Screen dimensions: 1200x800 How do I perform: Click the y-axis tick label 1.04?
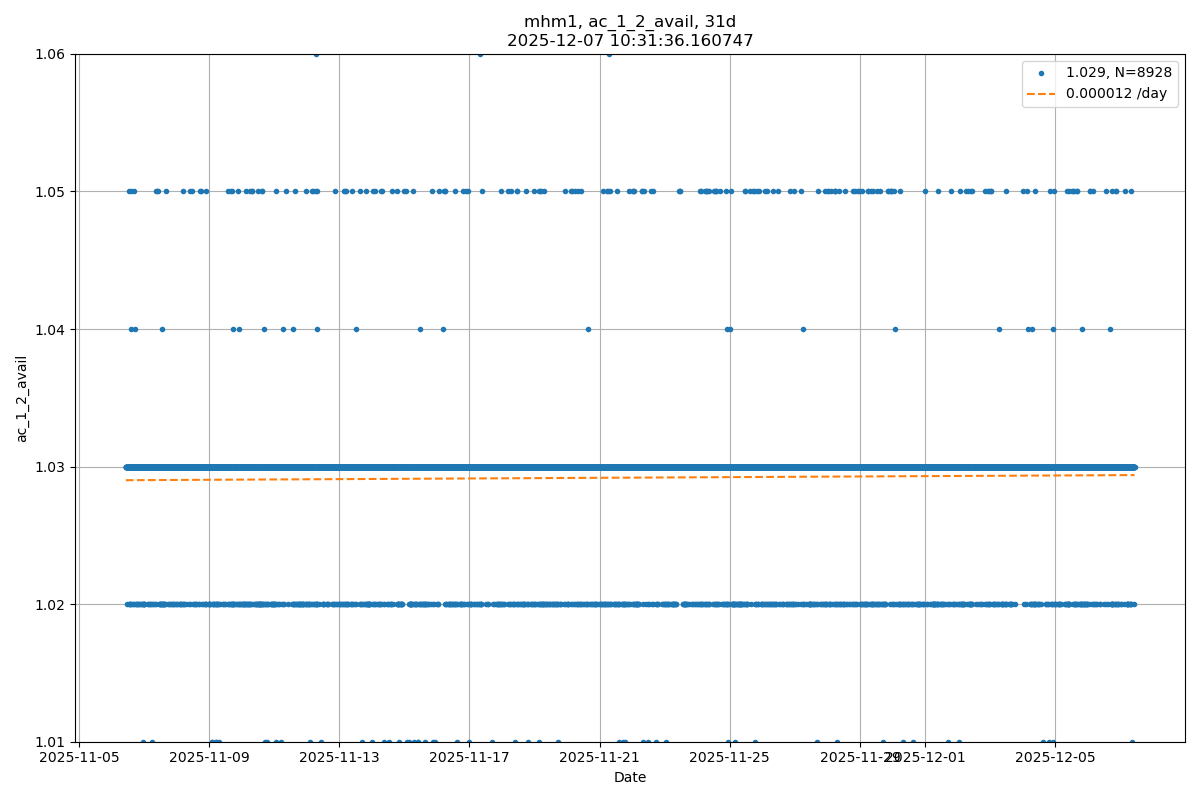coord(50,329)
